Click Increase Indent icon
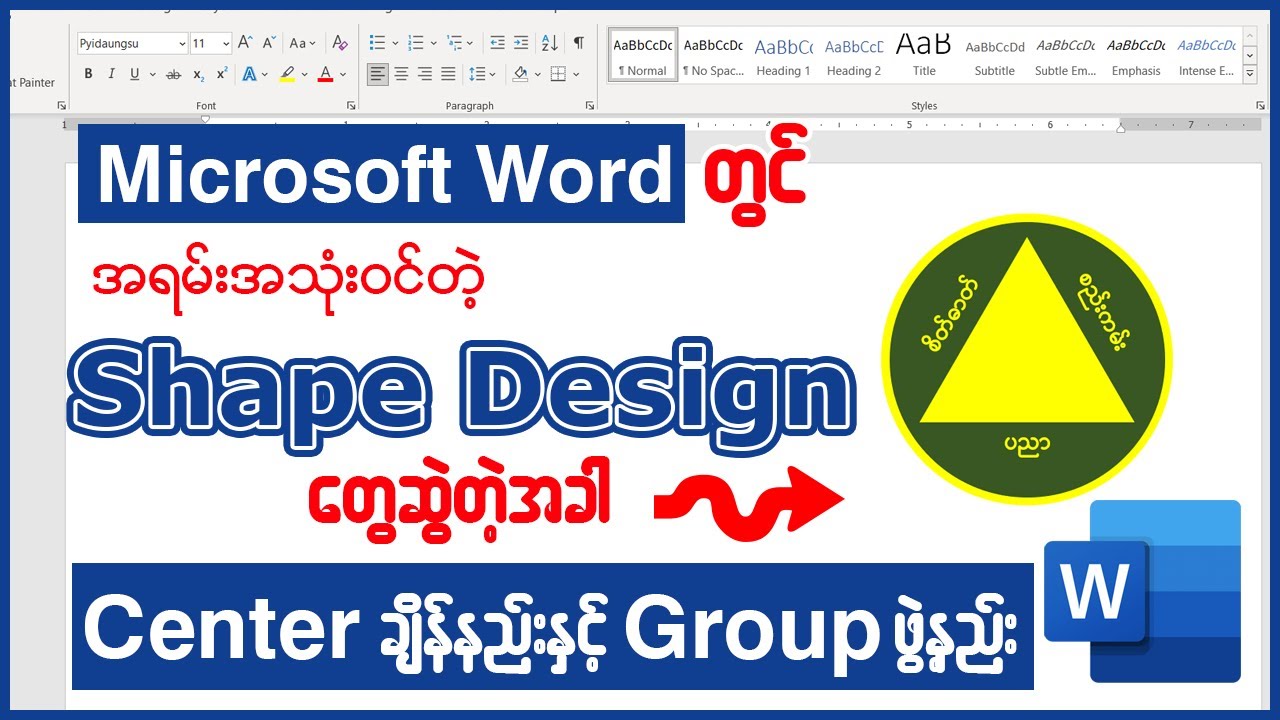1280x720 pixels. [520, 43]
